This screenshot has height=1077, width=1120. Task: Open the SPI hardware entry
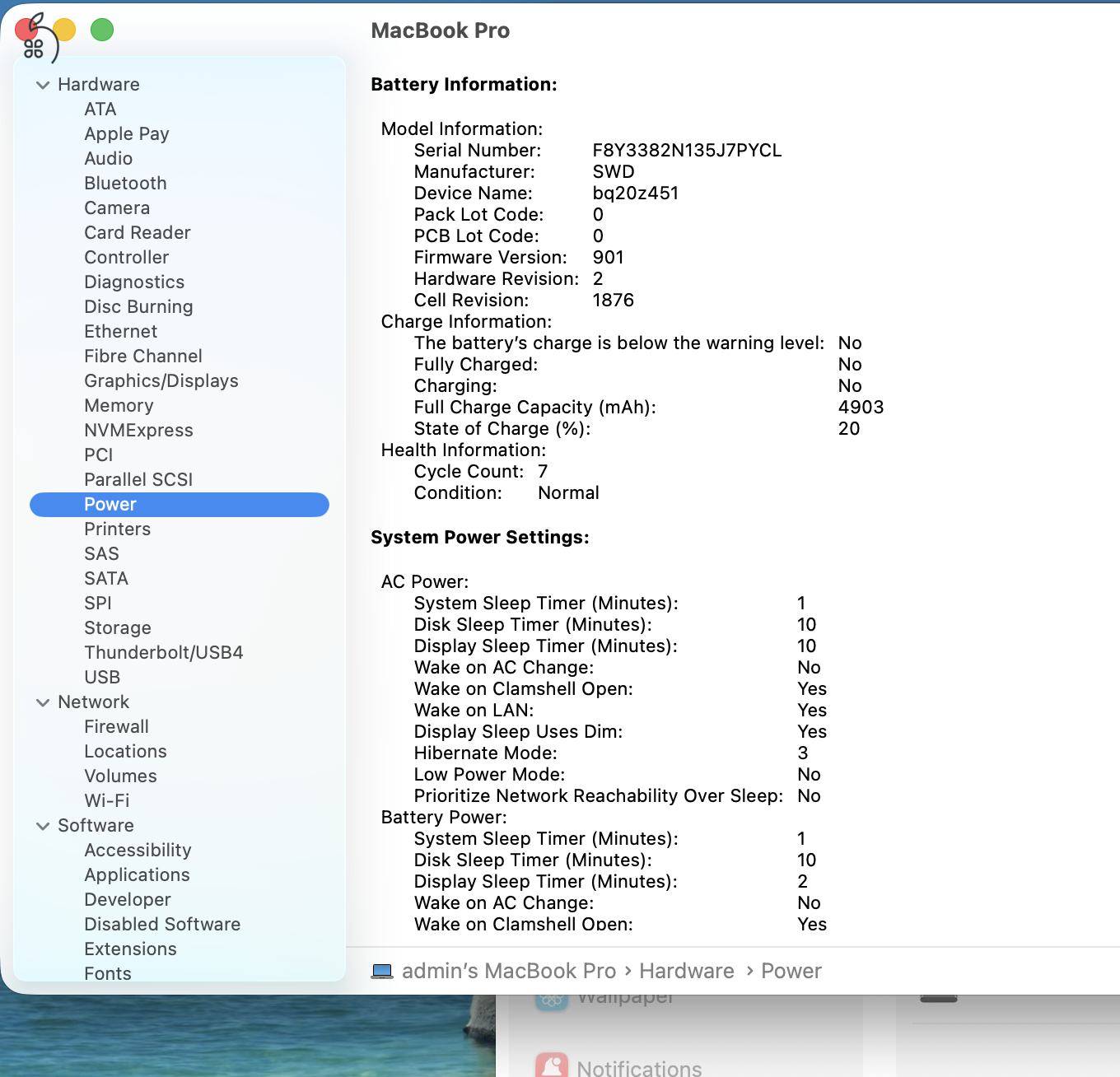point(98,604)
